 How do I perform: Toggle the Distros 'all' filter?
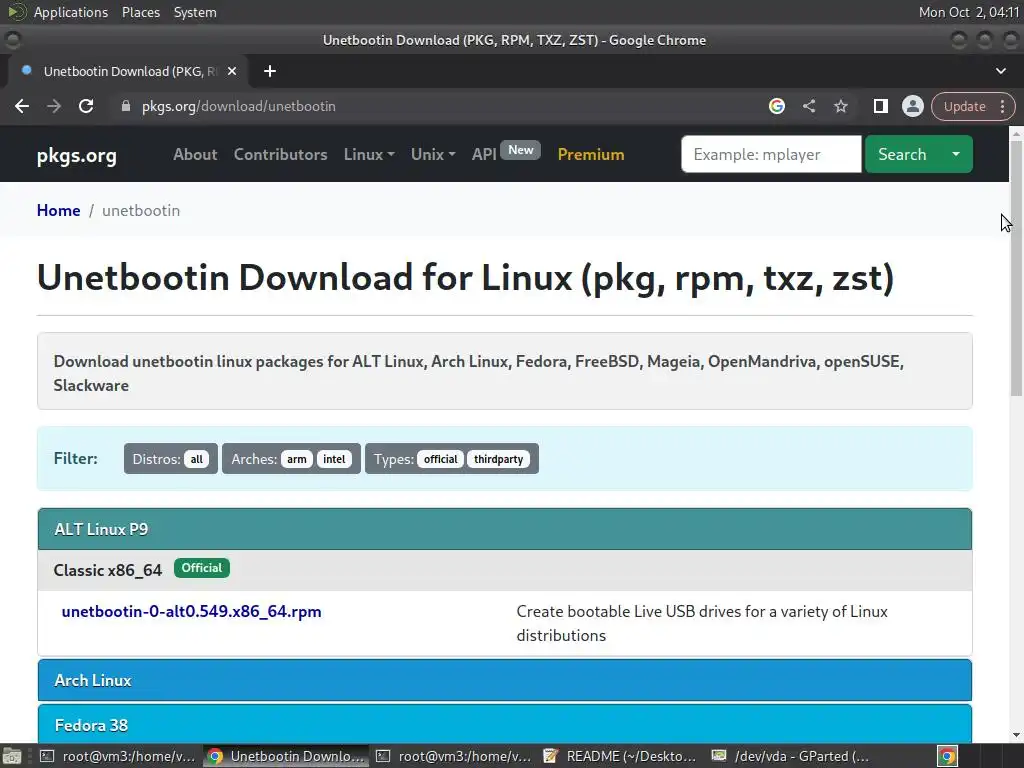[197, 459]
